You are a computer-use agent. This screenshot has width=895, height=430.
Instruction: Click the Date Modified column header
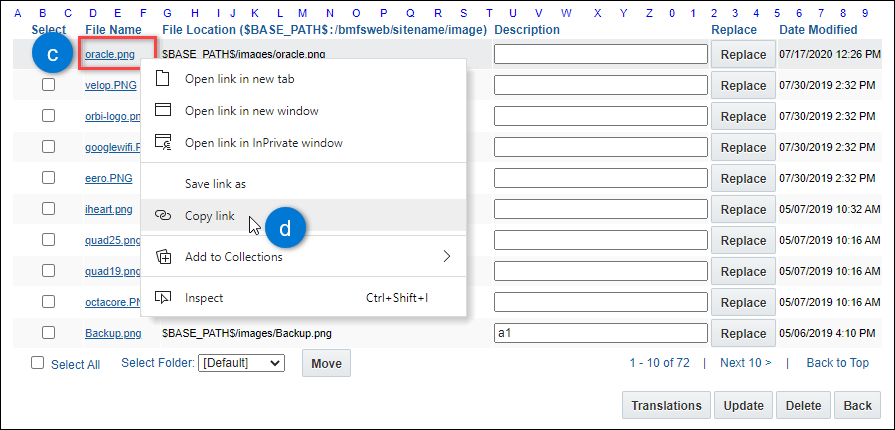(x=818, y=29)
